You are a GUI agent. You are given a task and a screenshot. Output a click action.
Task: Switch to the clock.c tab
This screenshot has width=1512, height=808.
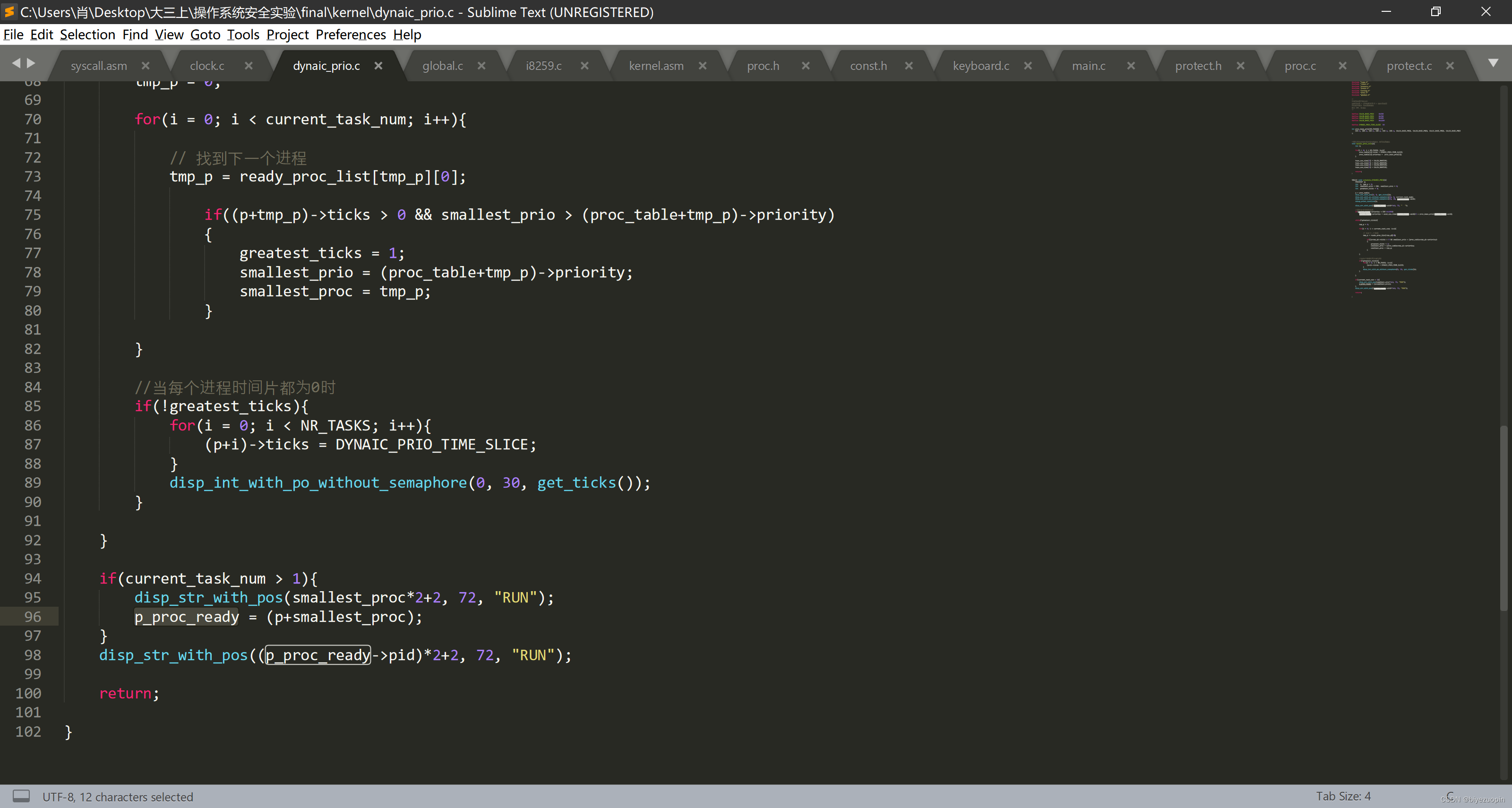click(207, 66)
